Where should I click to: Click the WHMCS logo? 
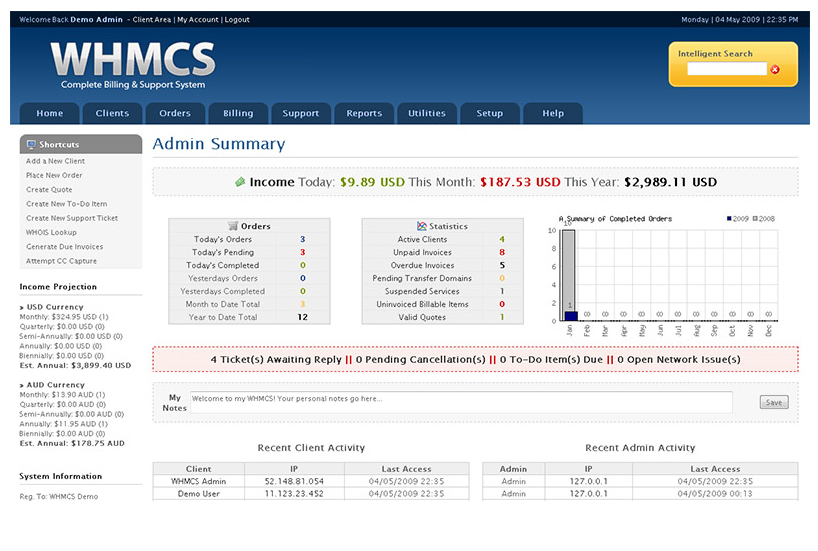(x=133, y=66)
